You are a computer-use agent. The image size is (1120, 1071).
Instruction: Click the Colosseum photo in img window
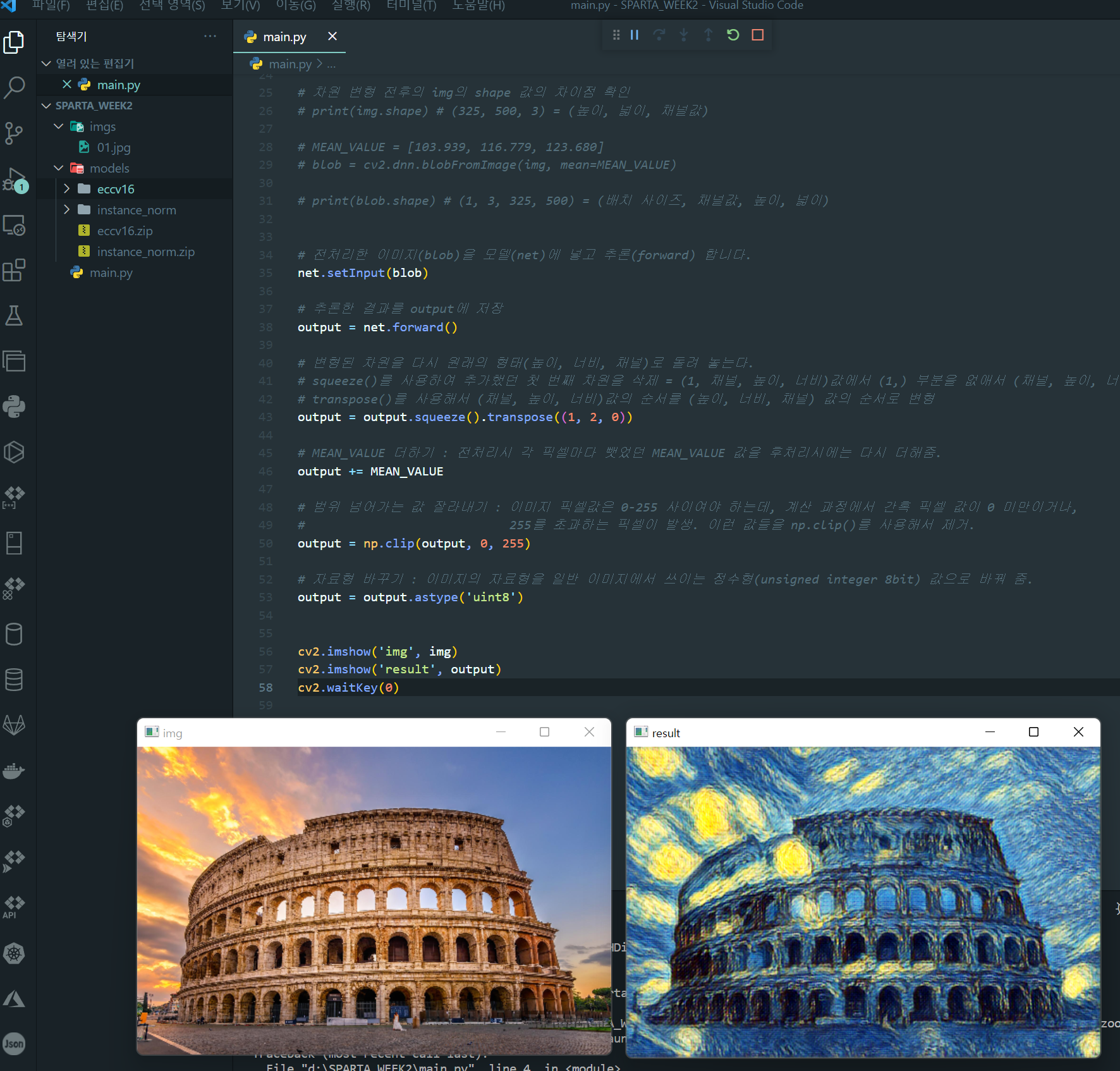click(x=374, y=900)
